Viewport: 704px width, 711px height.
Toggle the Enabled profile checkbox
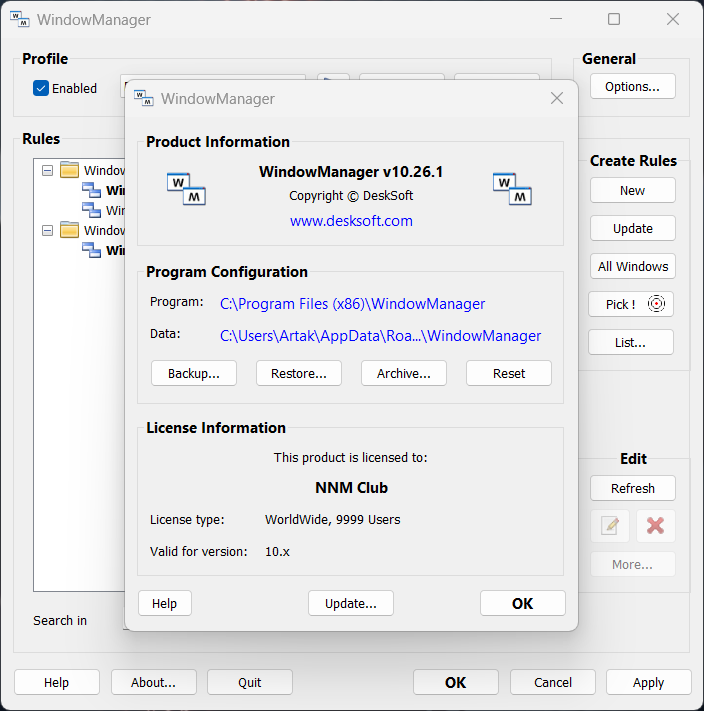click(41, 88)
